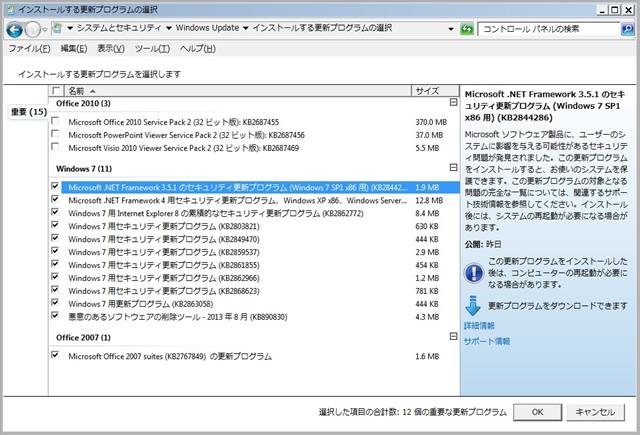The height and width of the screenshot is (435, 640).
Task: Focus the コントロール パネルの検索 search box
Action: pos(549,29)
